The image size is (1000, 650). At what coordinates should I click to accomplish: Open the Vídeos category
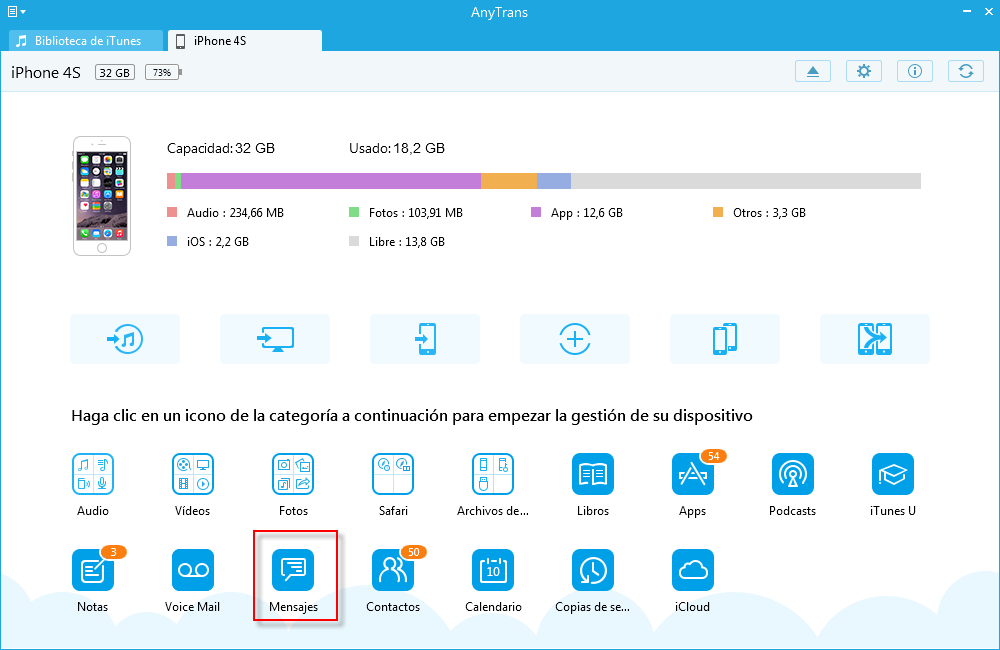pyautogui.click(x=193, y=474)
